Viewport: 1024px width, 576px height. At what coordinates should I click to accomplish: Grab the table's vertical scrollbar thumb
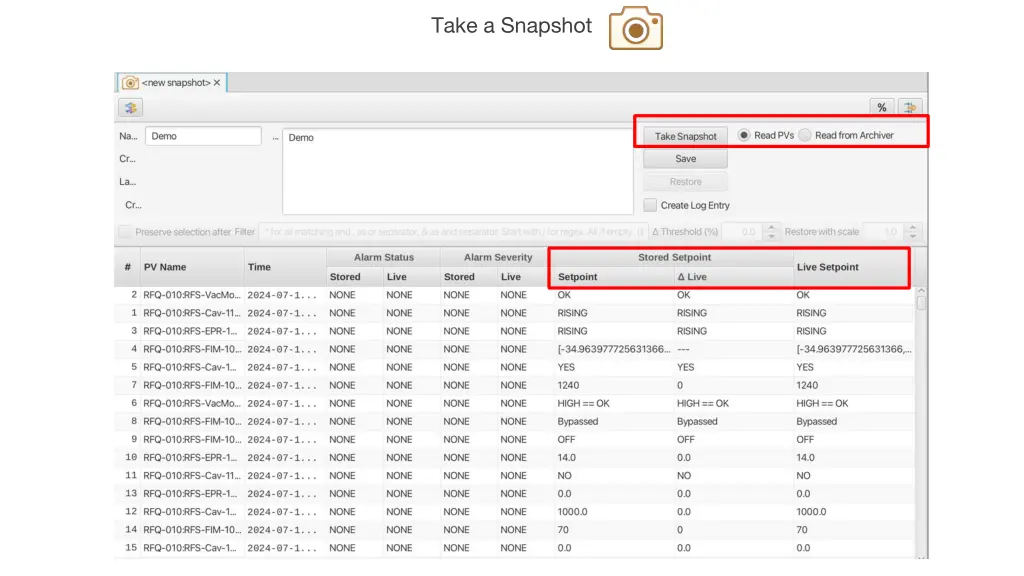921,302
